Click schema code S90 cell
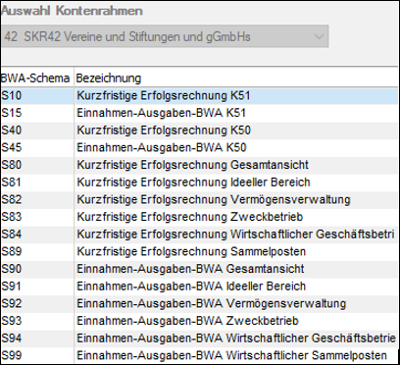This screenshot has width=400, height=365. coord(37,269)
